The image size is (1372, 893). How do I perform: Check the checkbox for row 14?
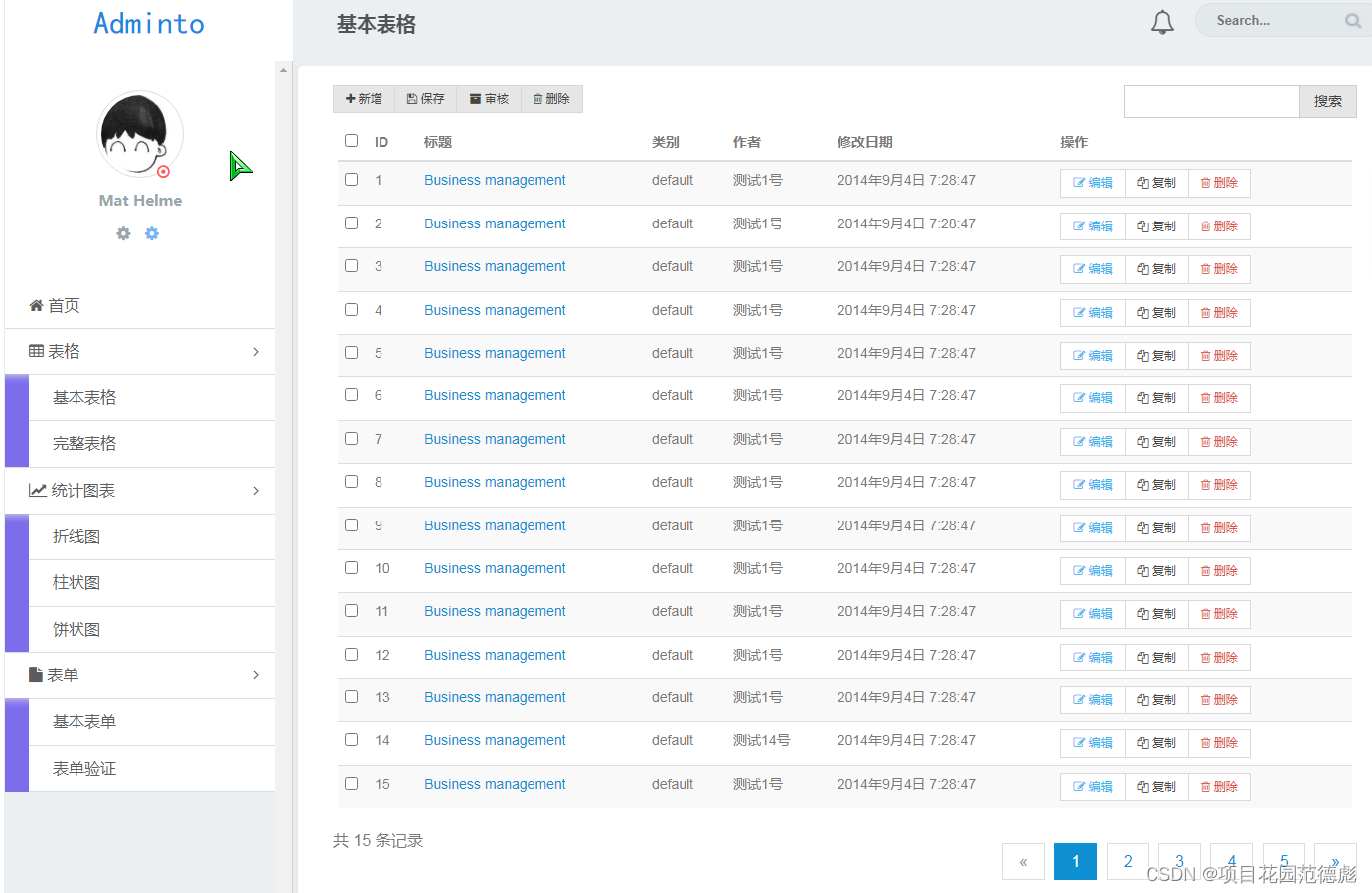tap(351, 740)
